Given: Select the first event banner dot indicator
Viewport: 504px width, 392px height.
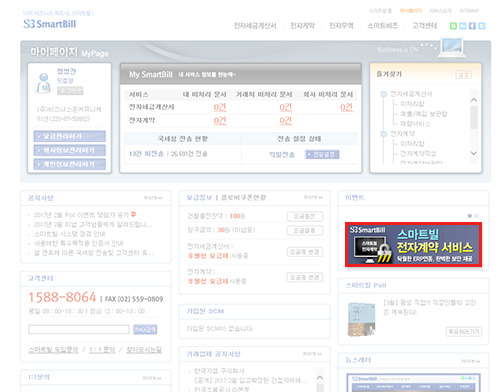Looking at the screenshot, I should pos(470,216).
